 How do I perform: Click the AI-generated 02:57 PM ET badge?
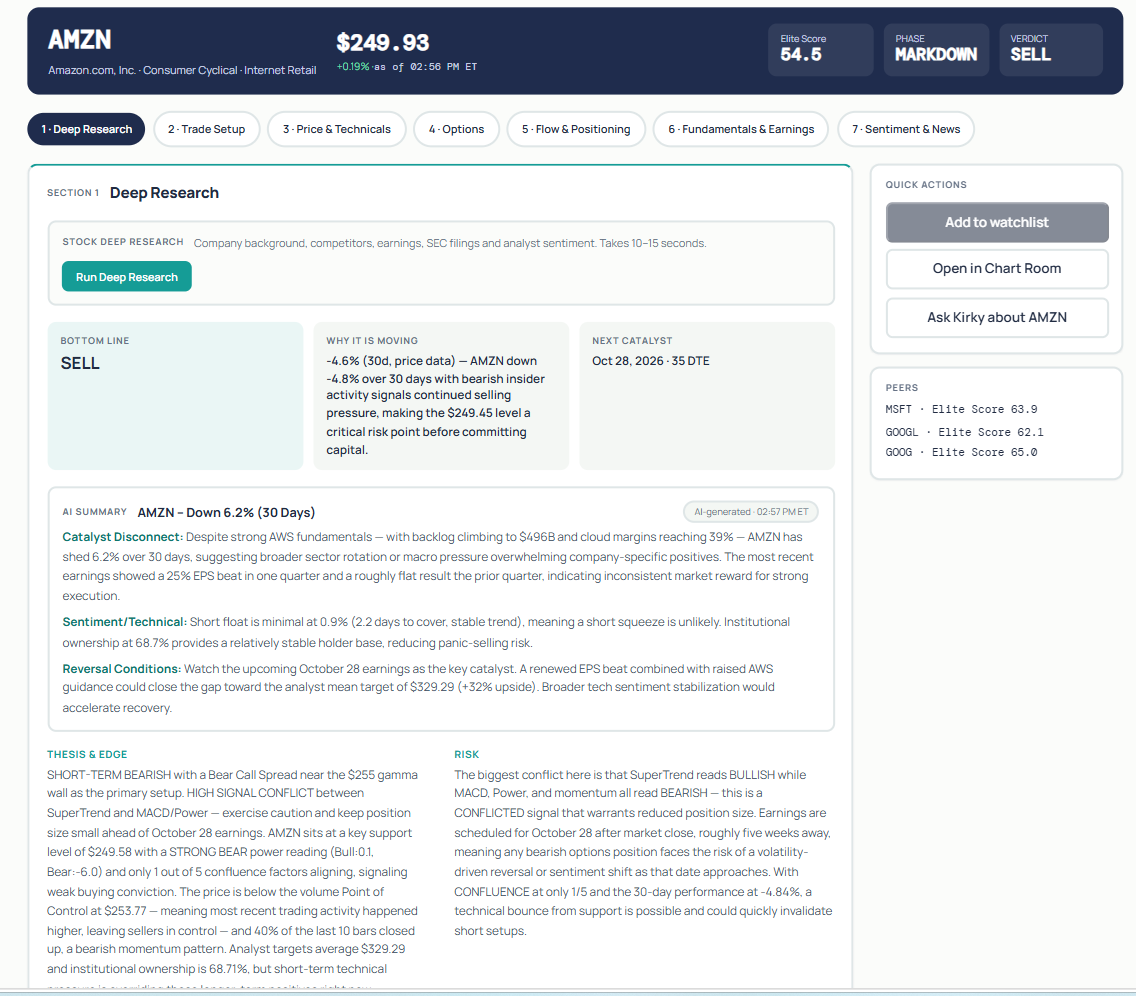pyautogui.click(x=751, y=512)
